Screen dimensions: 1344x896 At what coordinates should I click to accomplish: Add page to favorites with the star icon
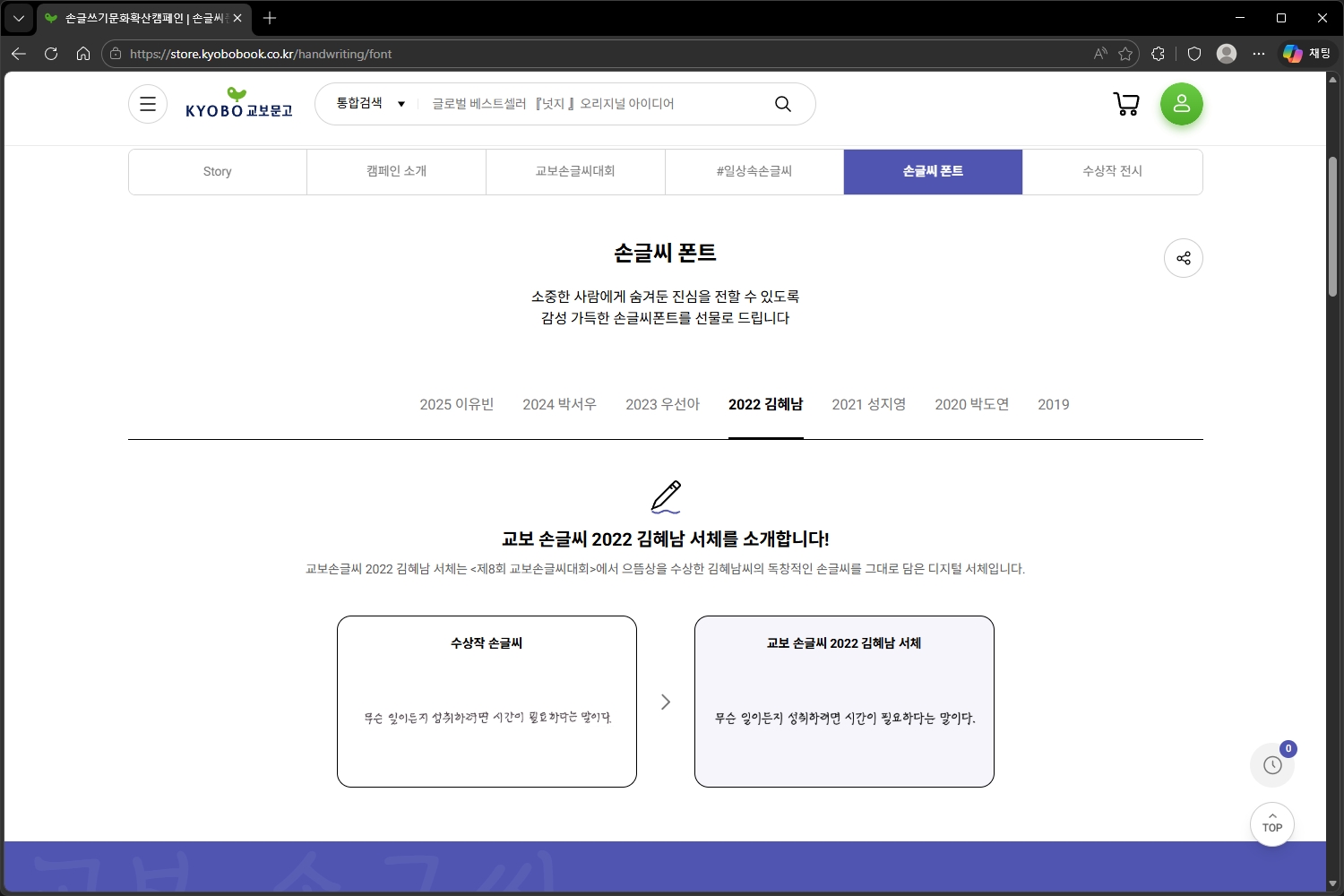pyautogui.click(x=1125, y=54)
